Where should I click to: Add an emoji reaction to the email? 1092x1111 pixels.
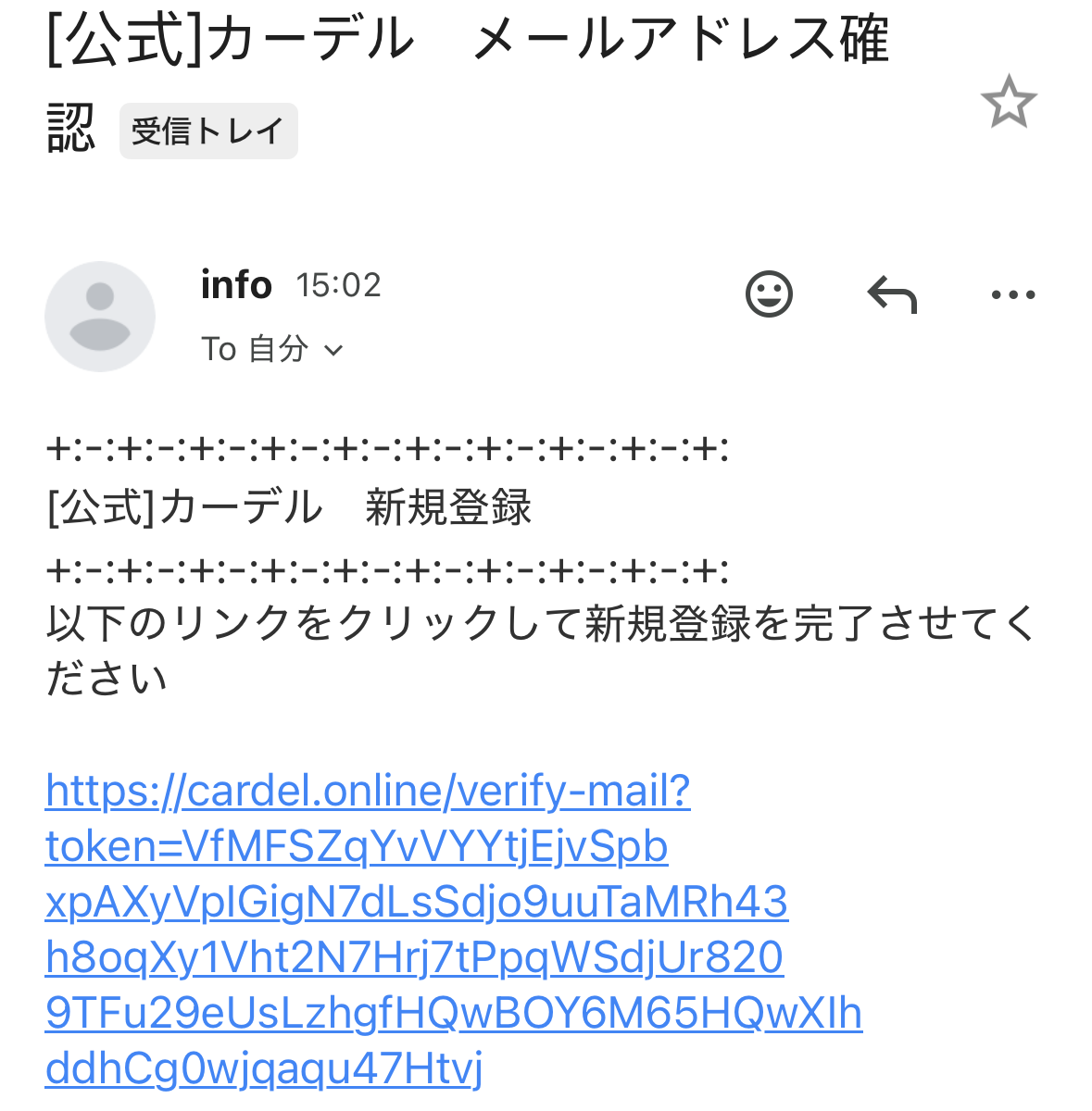pos(769,294)
